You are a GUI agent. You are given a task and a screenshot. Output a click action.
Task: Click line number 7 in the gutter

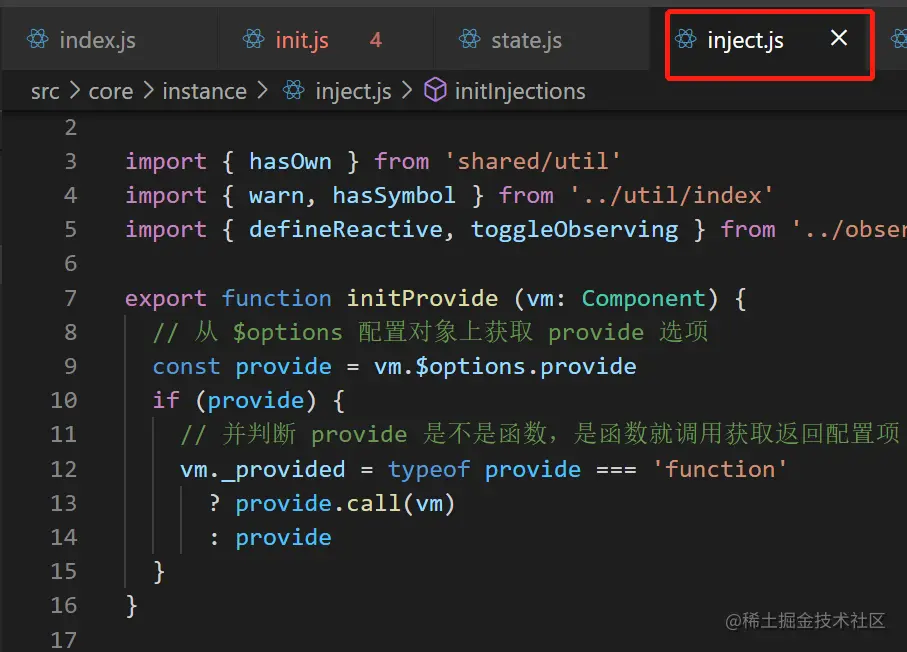coord(71,298)
